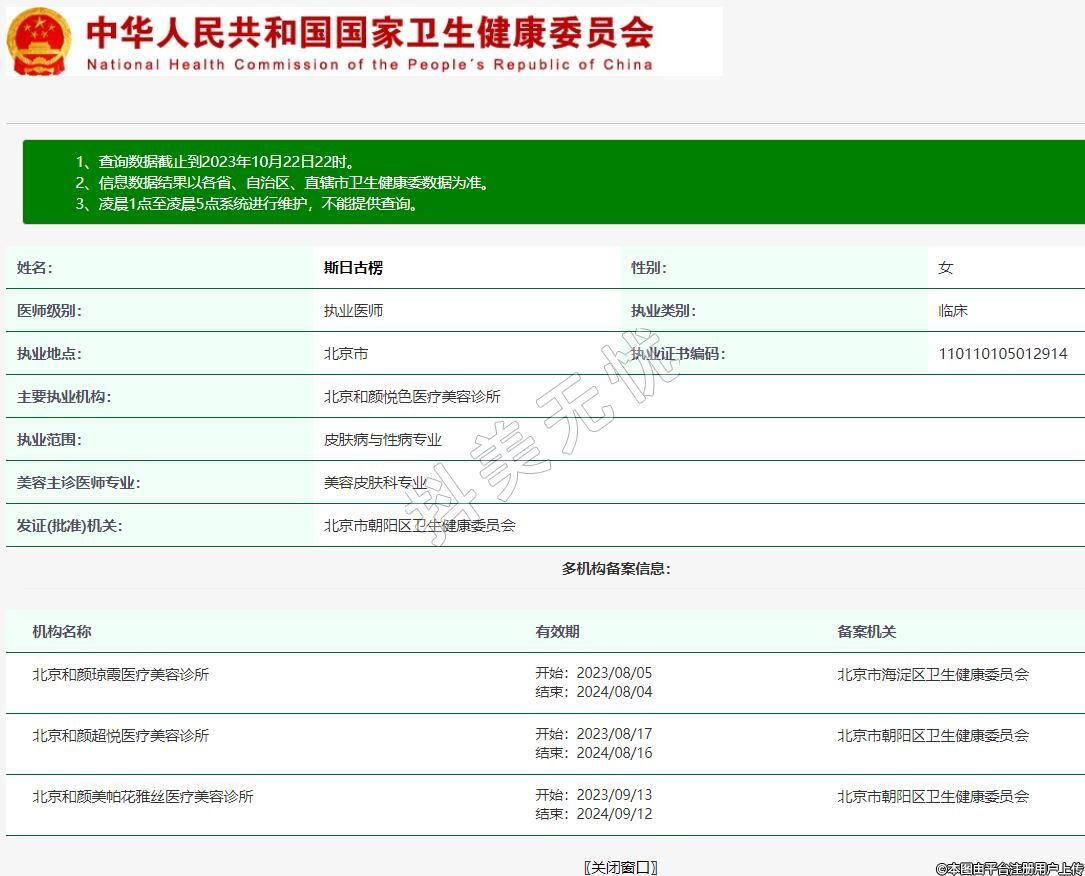Click the 北京和颜琼霞医疗美容诊所 row name
Viewport: 1085px width, 876px height.
pos(121,675)
